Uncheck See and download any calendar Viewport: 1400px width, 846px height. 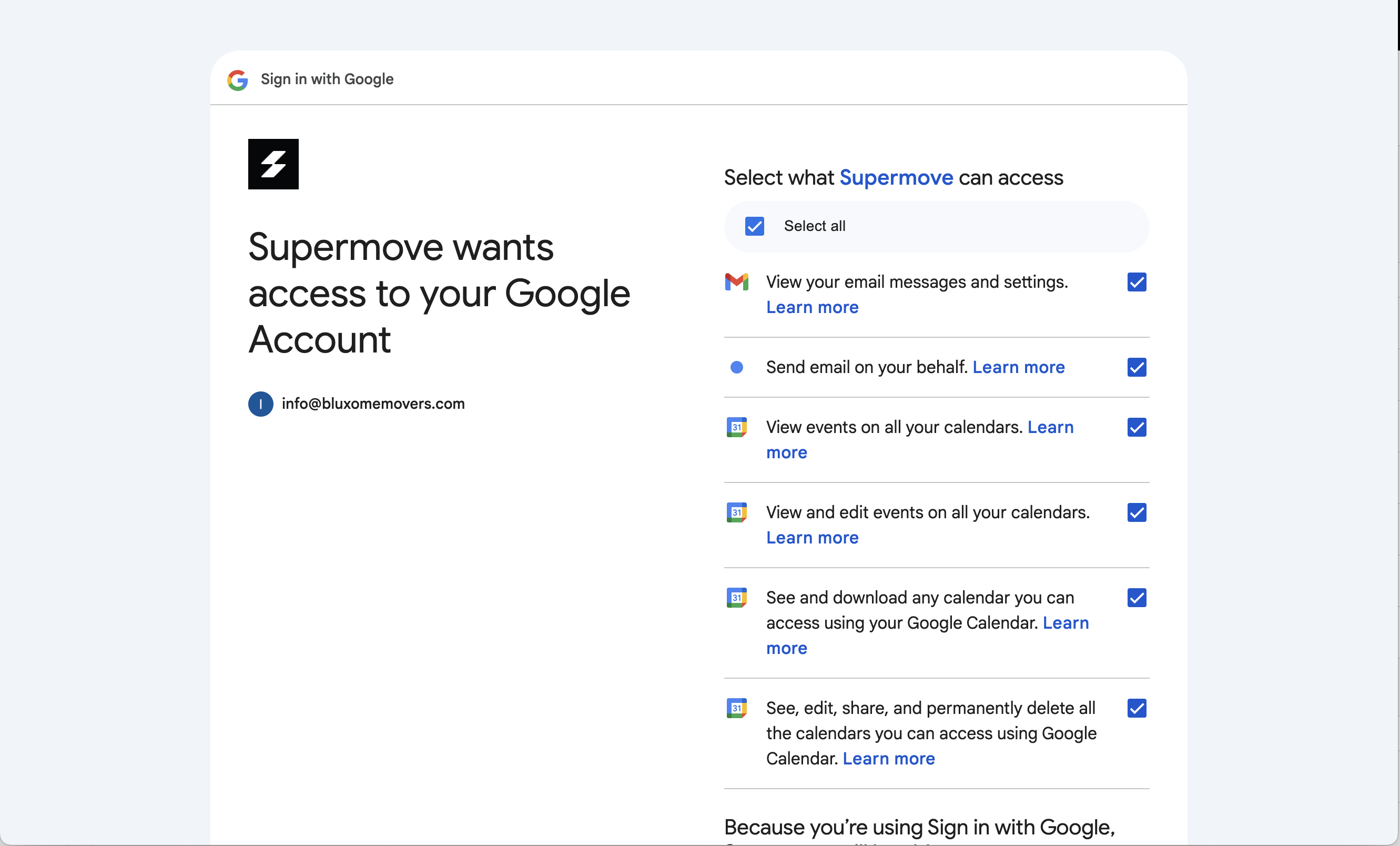pyautogui.click(x=1137, y=598)
